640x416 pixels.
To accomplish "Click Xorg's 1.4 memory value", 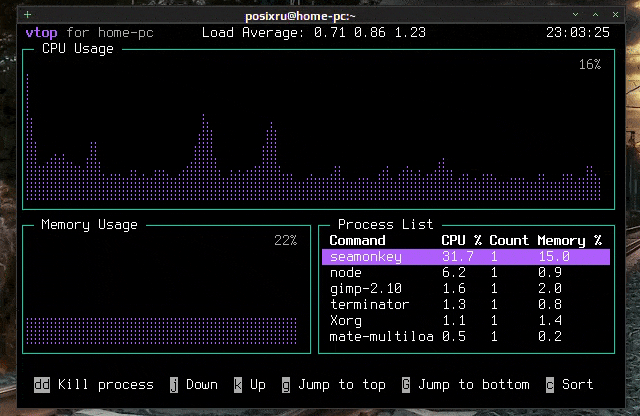I will (x=550, y=320).
